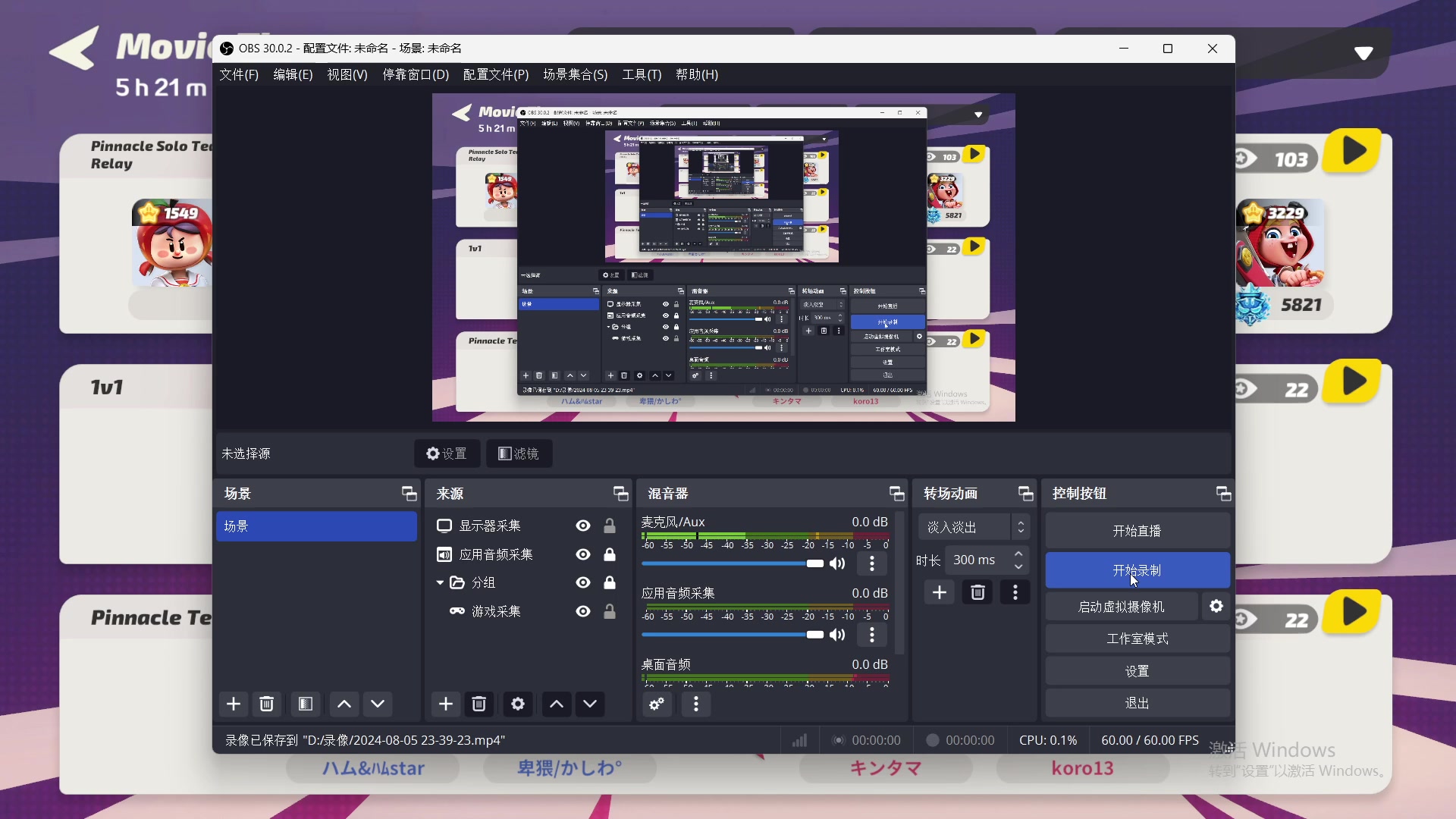Mute the 应用音频采集 mixer speaker icon
The image size is (1456, 819).
click(837, 635)
